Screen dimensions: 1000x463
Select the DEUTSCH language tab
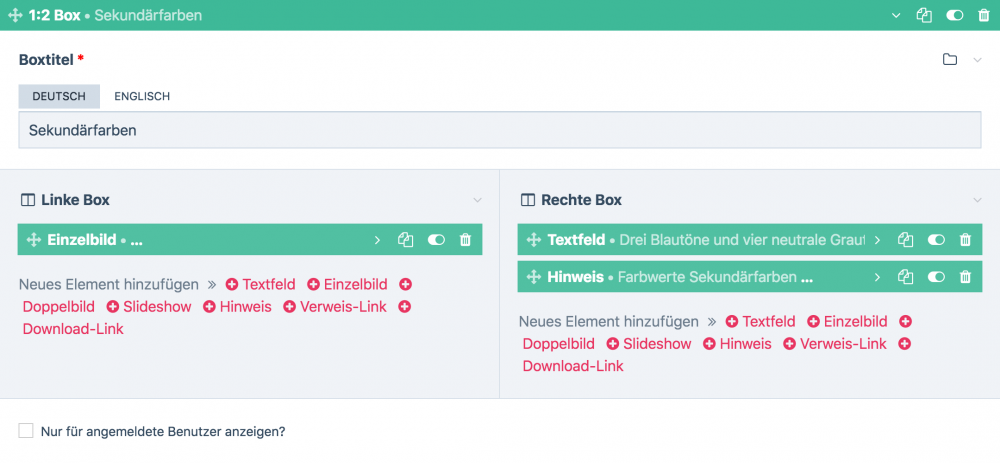pos(59,97)
